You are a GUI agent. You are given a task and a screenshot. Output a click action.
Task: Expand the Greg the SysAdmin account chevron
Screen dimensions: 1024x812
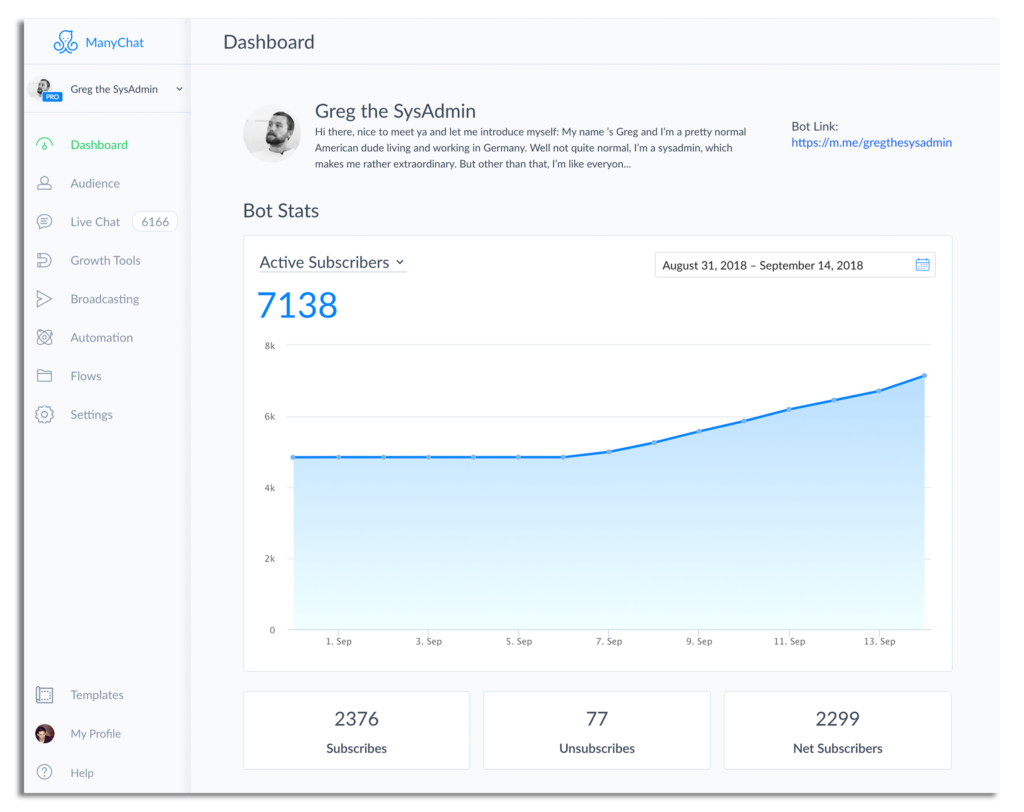tap(179, 89)
